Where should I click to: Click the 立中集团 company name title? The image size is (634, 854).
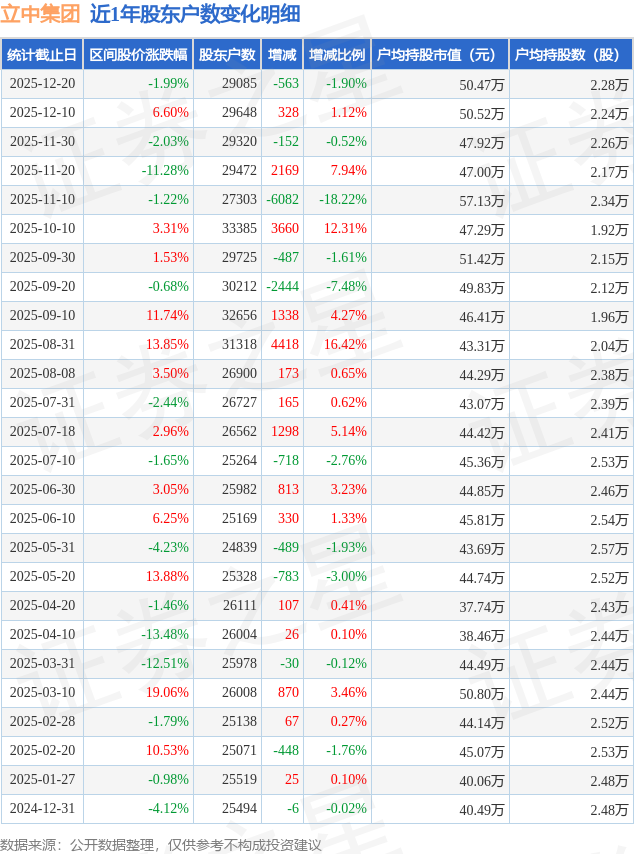click(x=40, y=15)
